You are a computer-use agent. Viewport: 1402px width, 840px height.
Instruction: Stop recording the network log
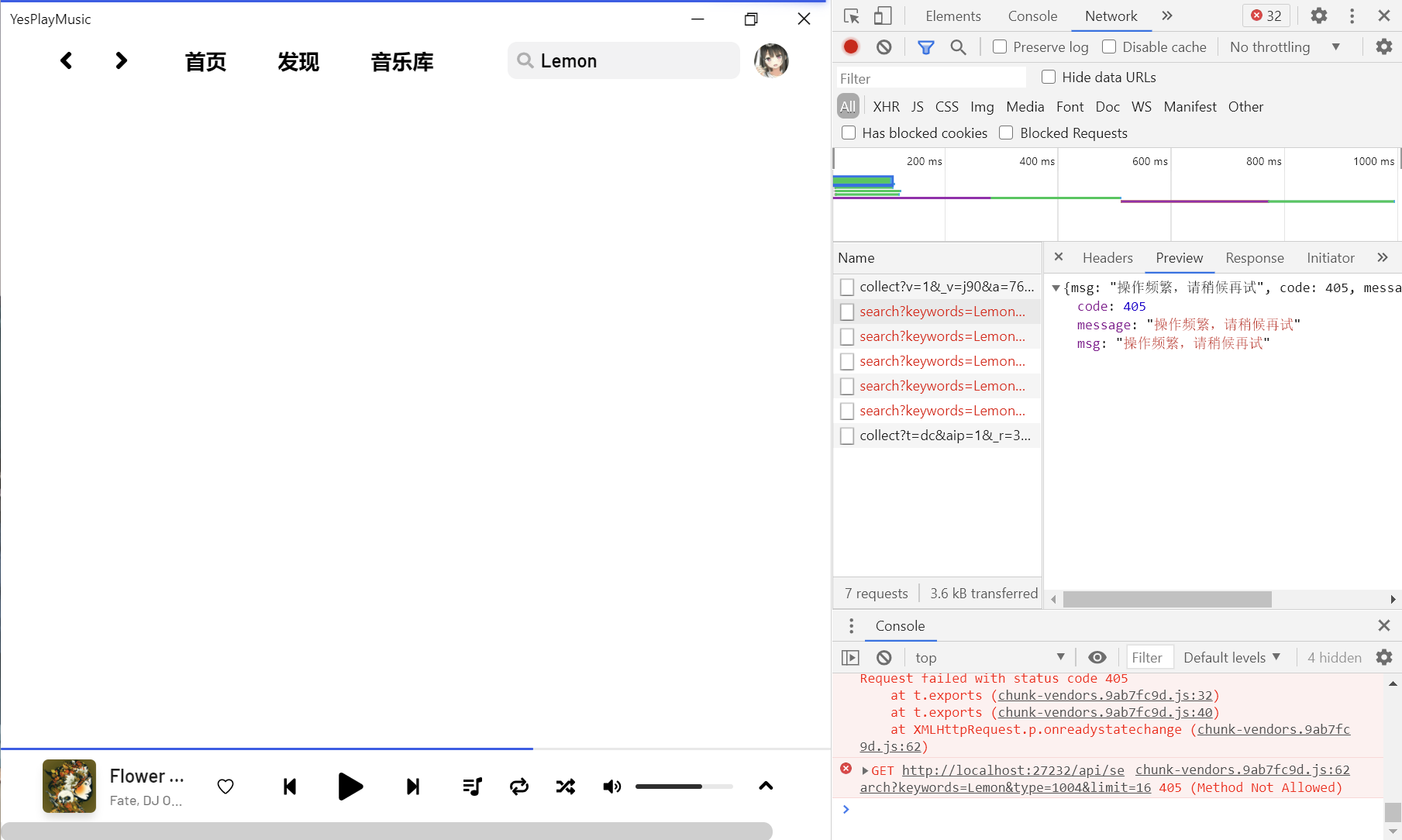point(851,47)
